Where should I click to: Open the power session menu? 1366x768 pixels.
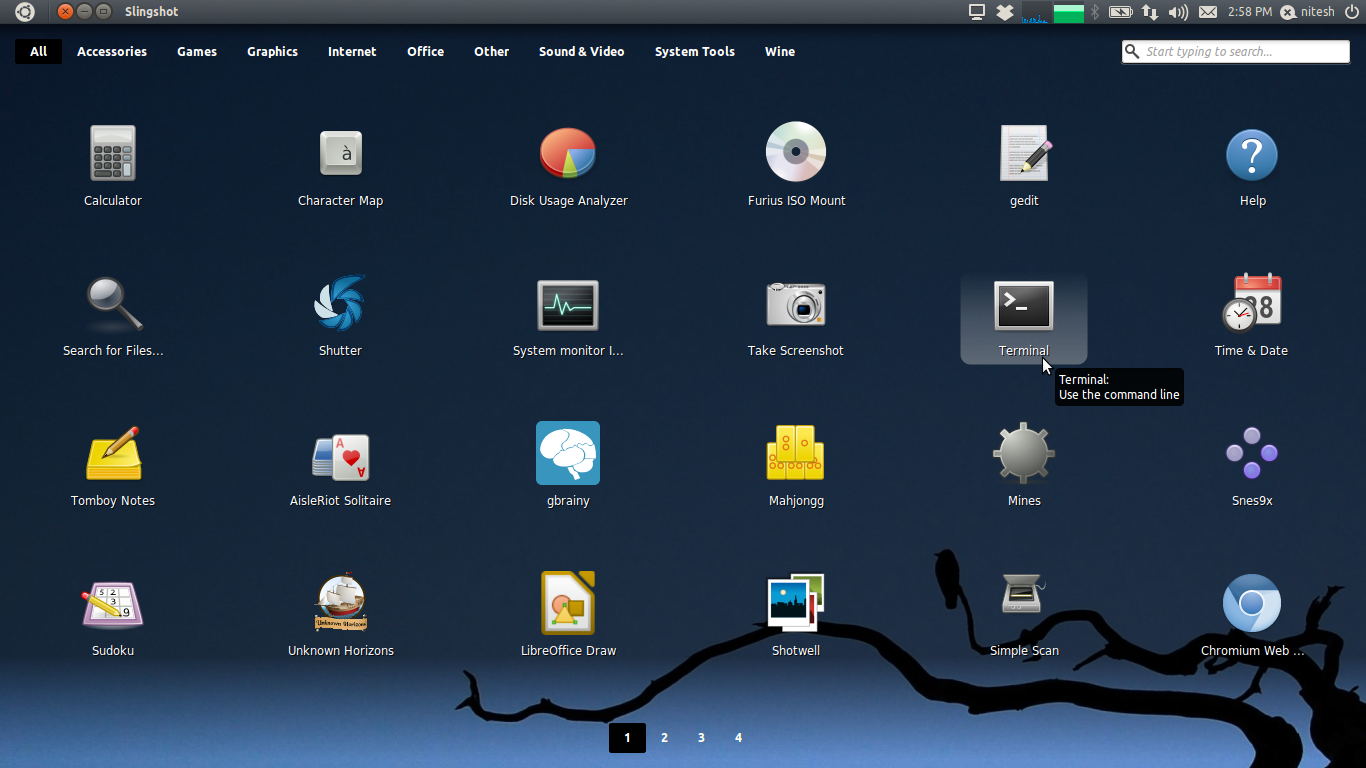pos(1351,12)
